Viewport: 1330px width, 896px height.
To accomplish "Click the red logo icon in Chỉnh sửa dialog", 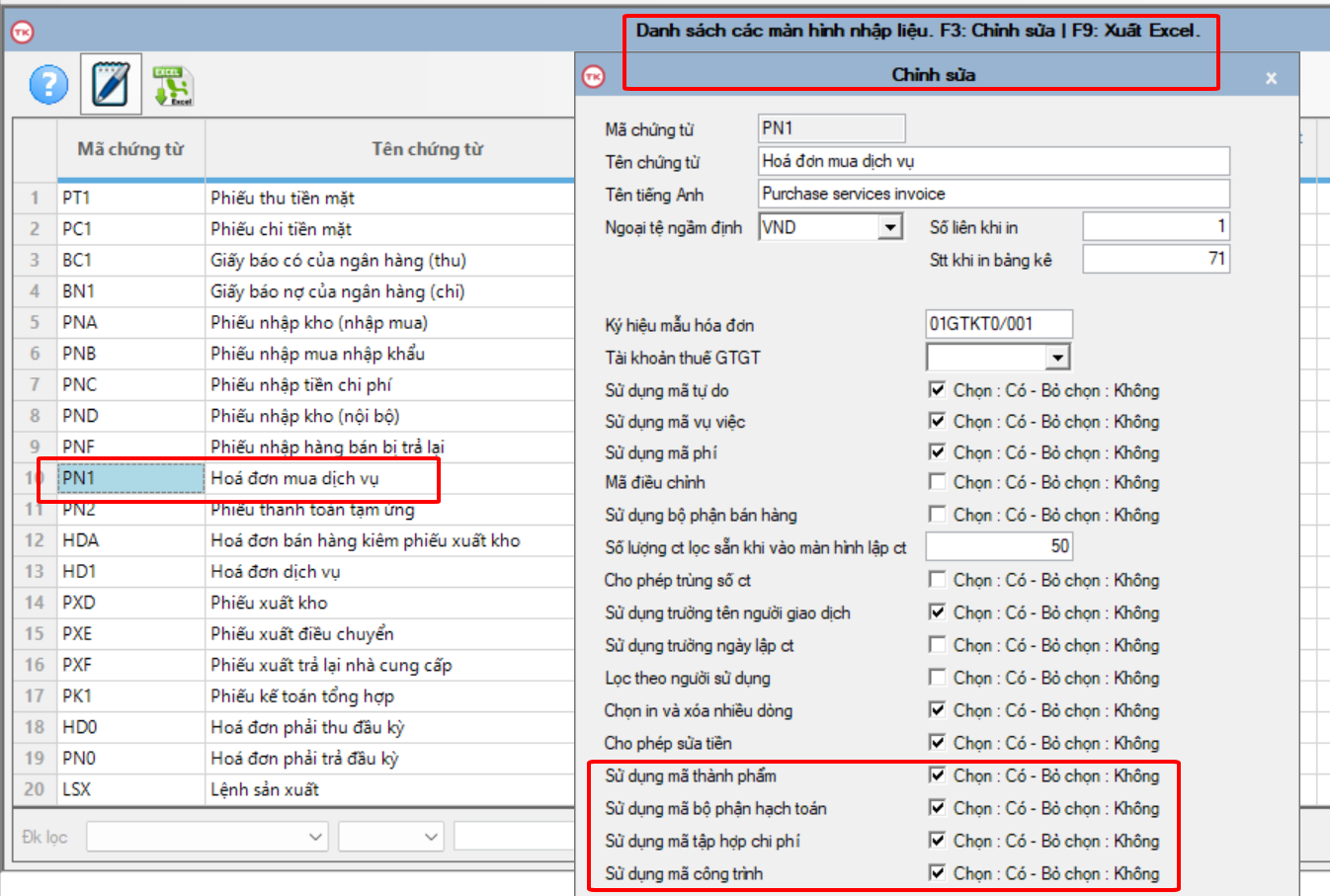I will [594, 76].
